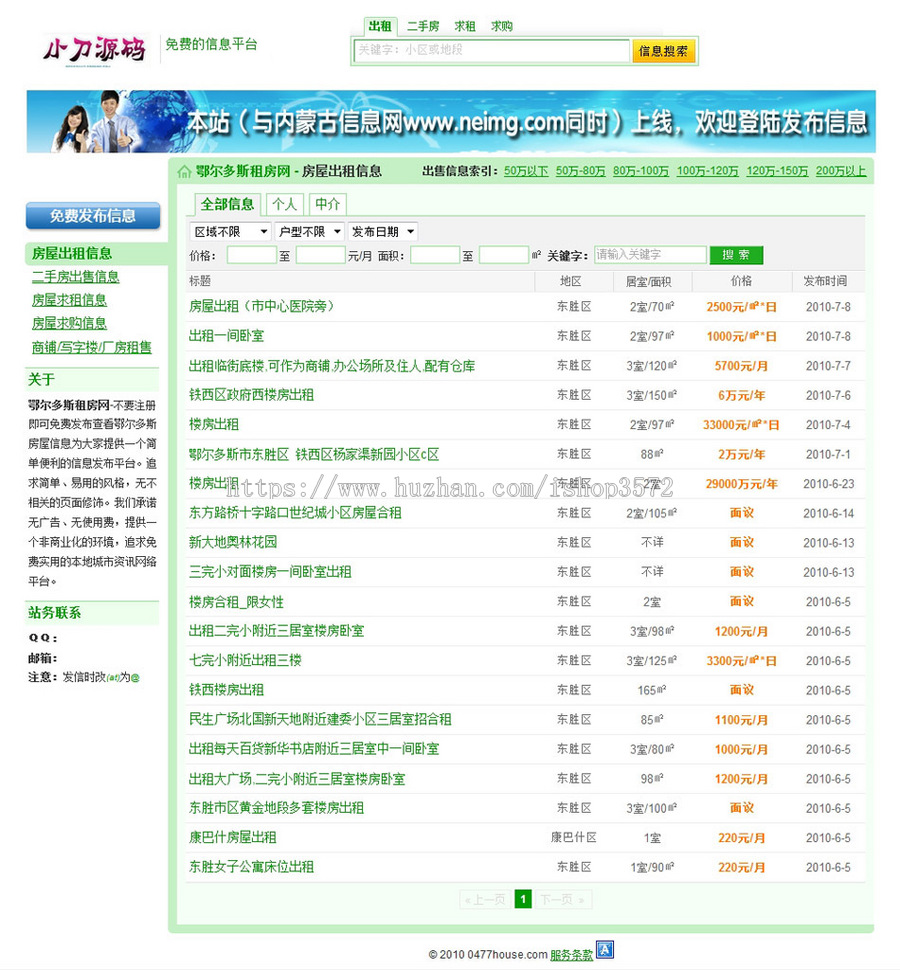This screenshot has width=900, height=970.
Task: Select the 中介 listings tab
Action: click(329, 203)
